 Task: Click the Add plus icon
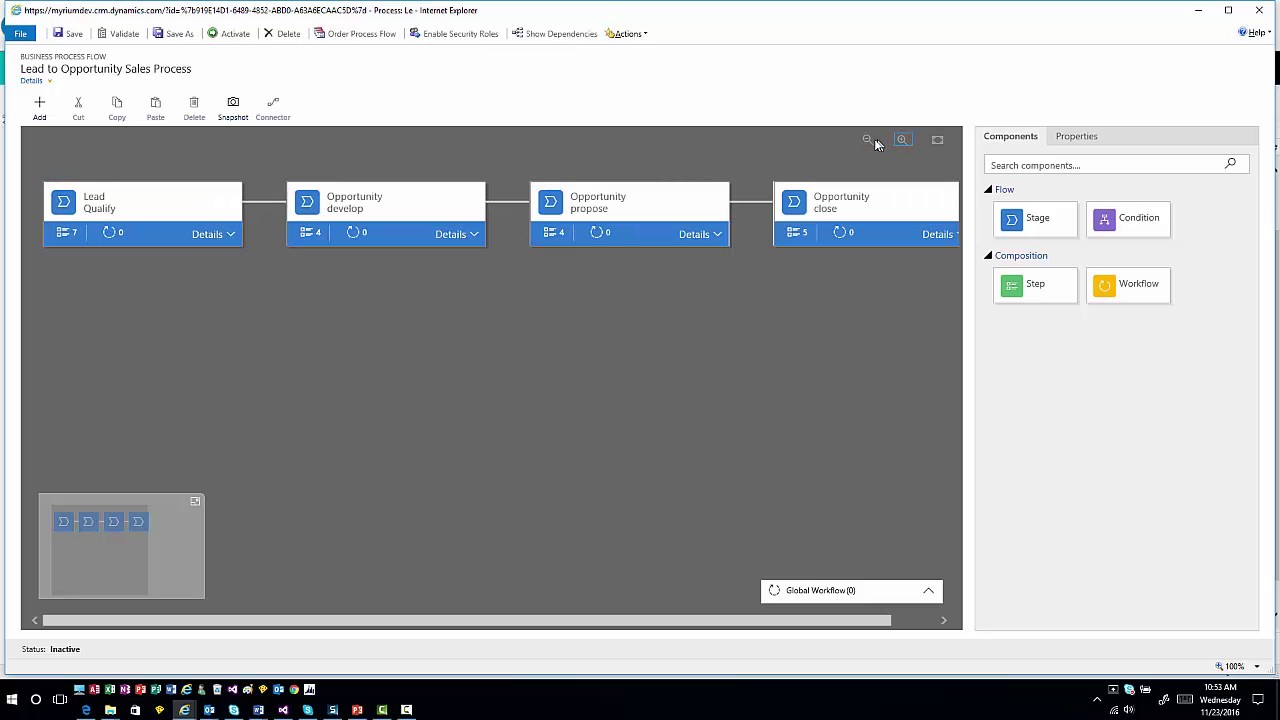(x=39, y=102)
